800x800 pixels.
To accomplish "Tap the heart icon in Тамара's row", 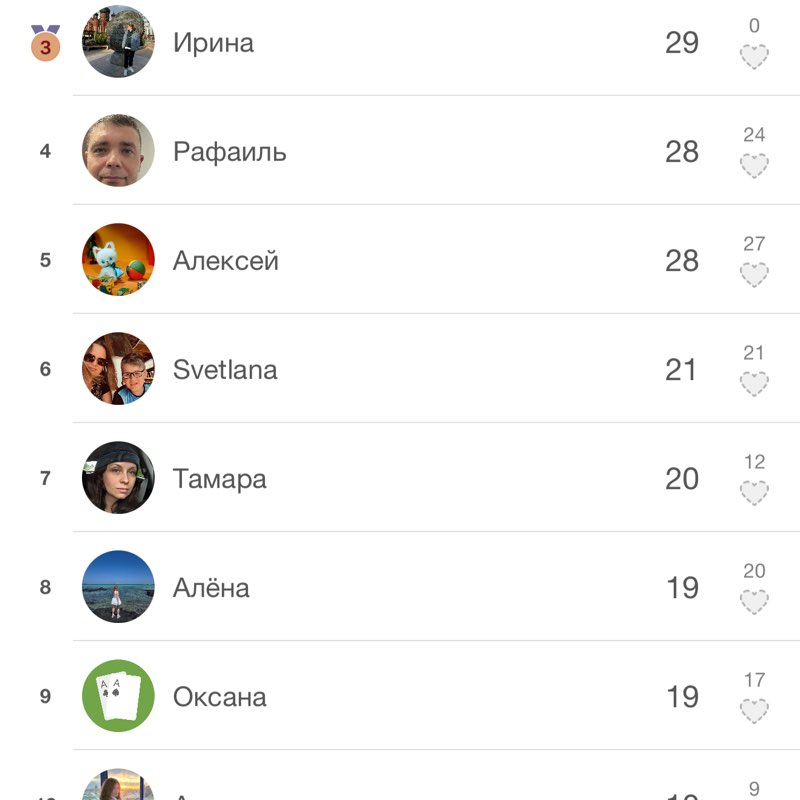I will coord(754,493).
